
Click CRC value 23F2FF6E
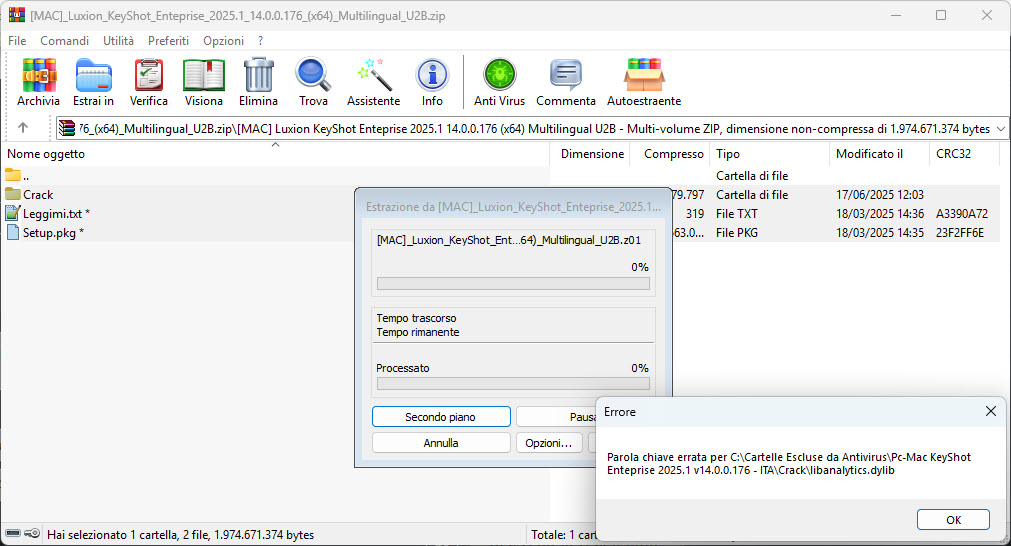point(959,232)
